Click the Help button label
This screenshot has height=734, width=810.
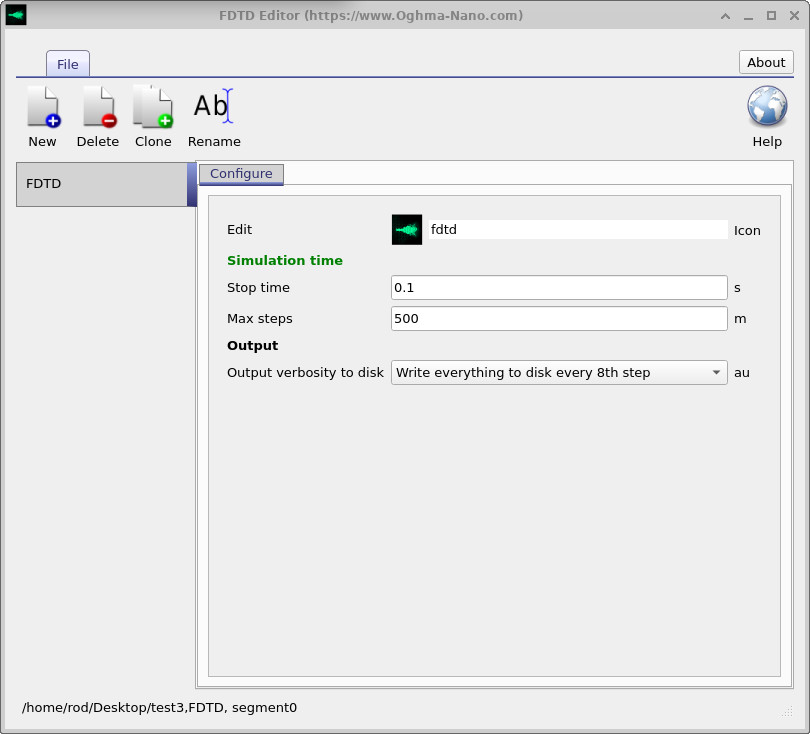pos(766,141)
